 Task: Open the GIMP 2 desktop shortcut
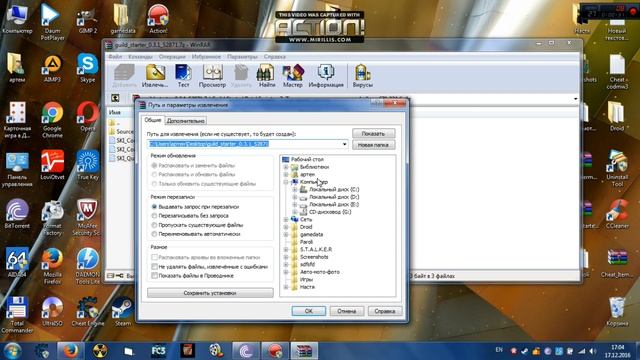87,20
